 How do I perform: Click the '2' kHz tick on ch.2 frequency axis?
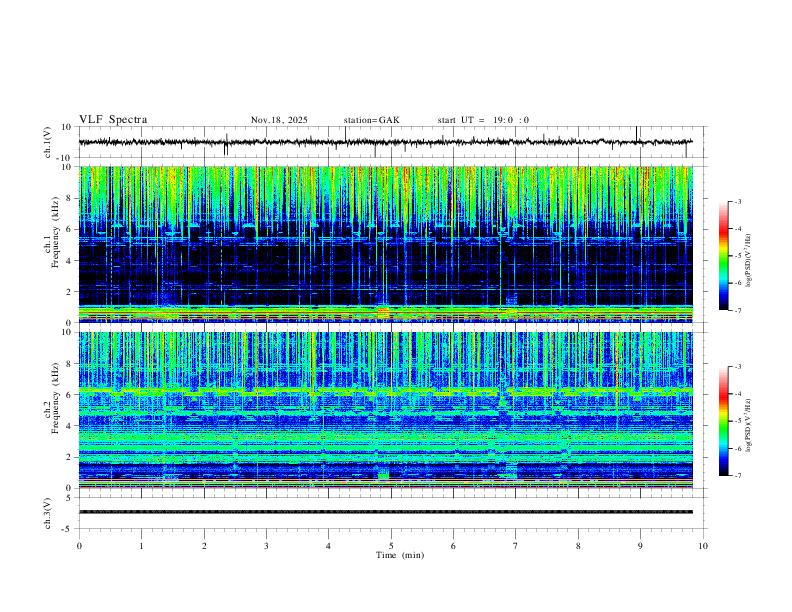point(69,457)
